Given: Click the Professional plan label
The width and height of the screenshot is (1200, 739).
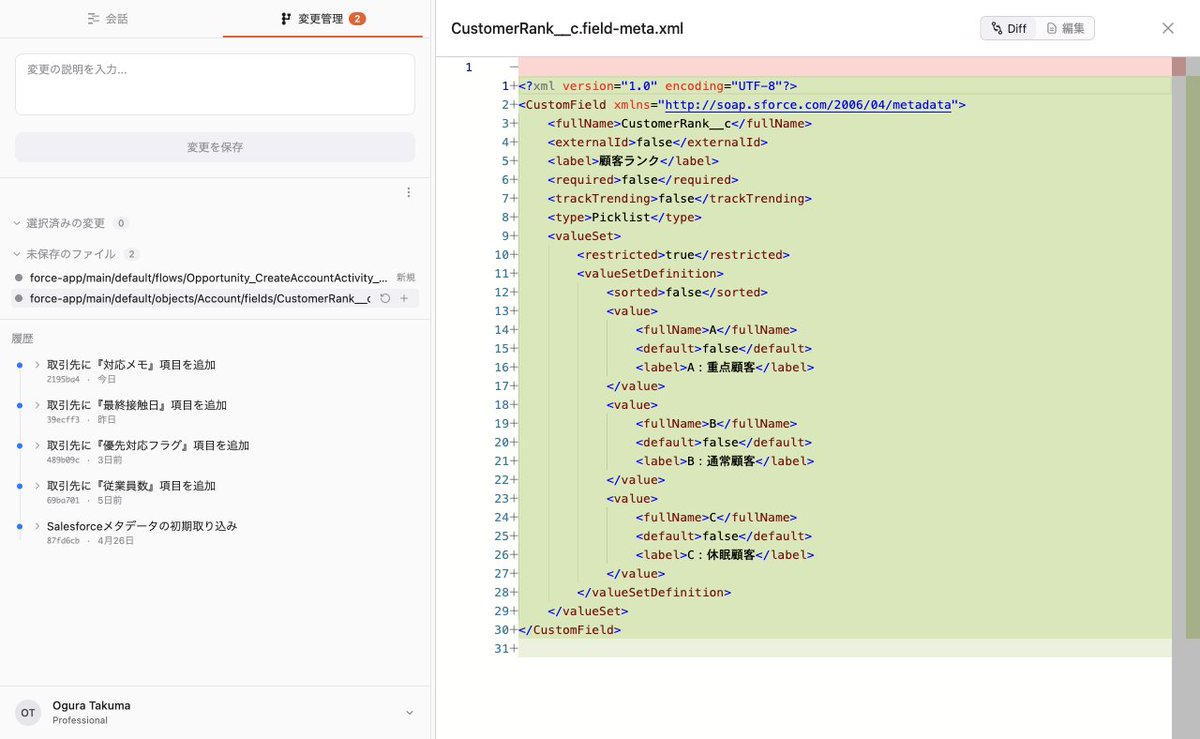Looking at the screenshot, I should point(80,720).
